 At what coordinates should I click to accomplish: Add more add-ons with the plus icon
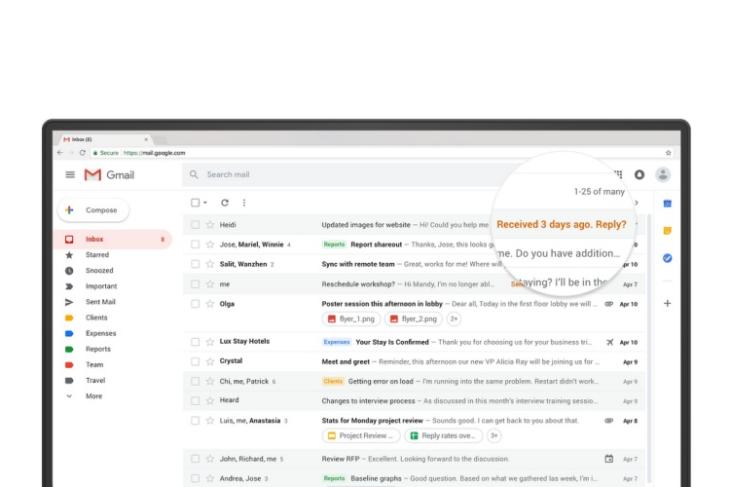[x=667, y=303]
